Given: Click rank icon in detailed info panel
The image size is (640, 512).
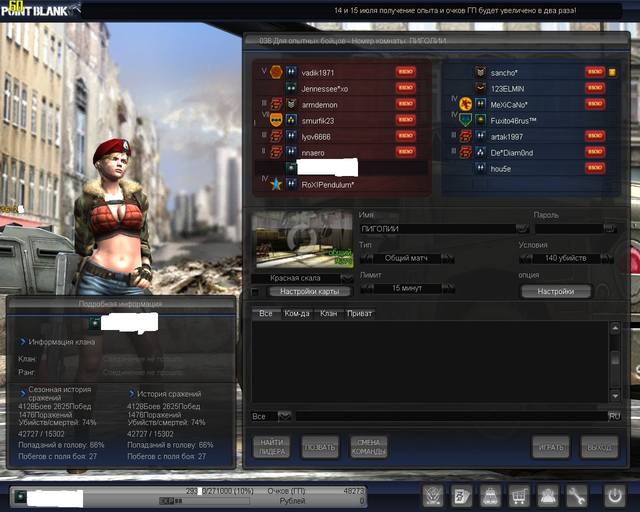Looking at the screenshot, I should (x=95, y=323).
